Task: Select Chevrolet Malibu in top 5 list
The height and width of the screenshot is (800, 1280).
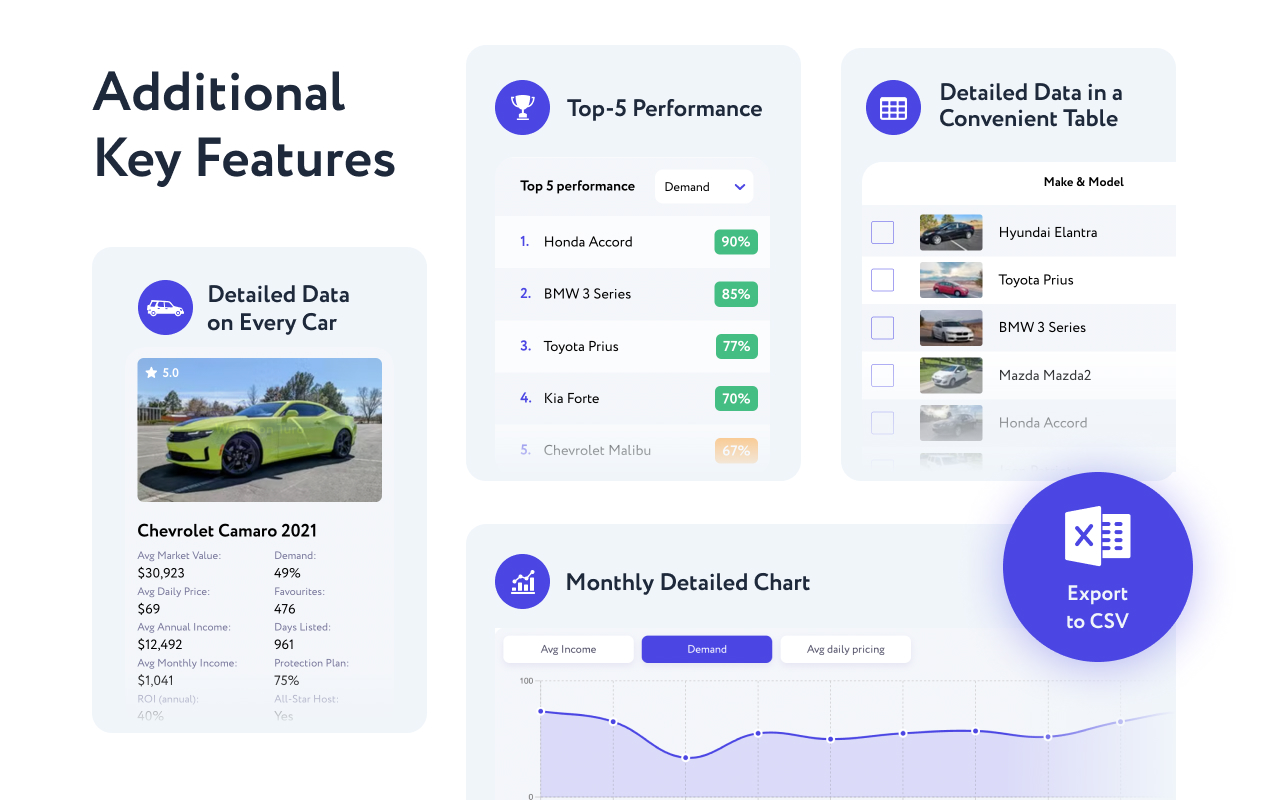Action: point(632,450)
